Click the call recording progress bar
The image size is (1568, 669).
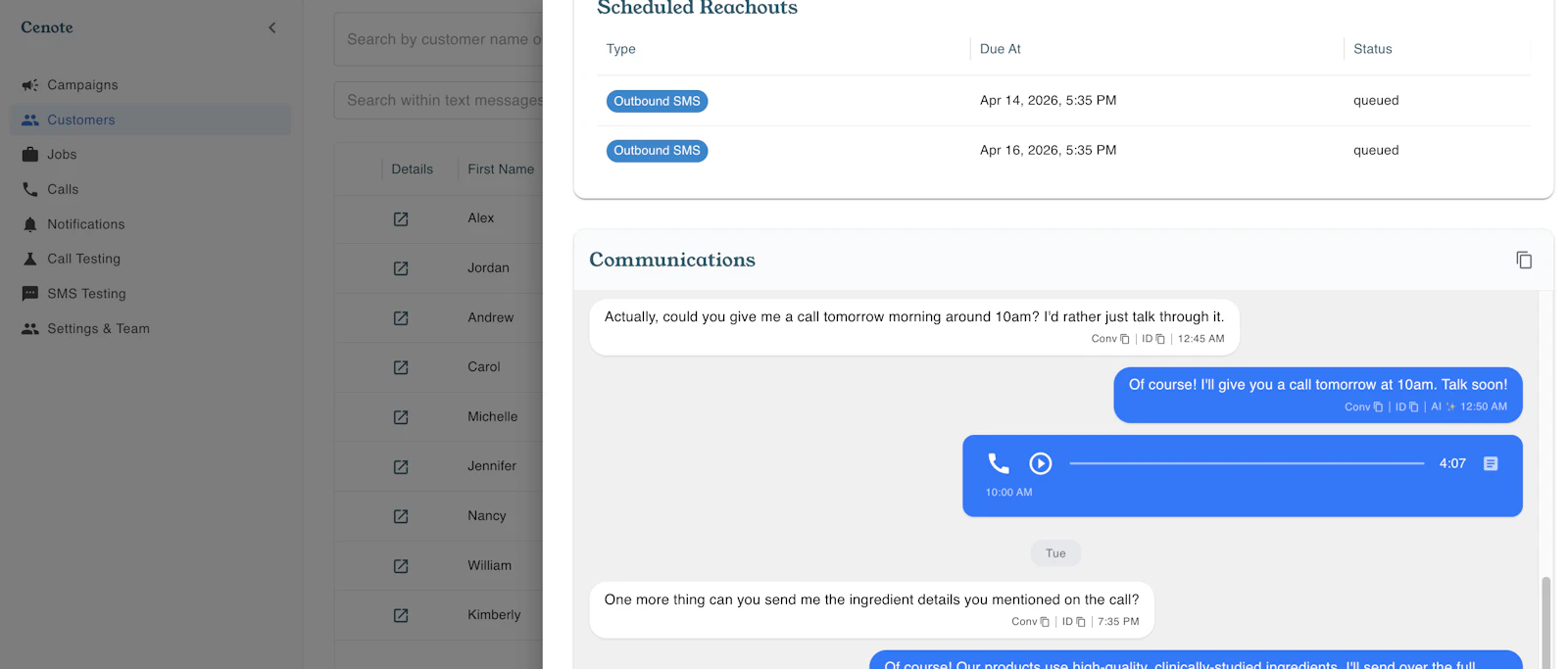pos(1247,463)
